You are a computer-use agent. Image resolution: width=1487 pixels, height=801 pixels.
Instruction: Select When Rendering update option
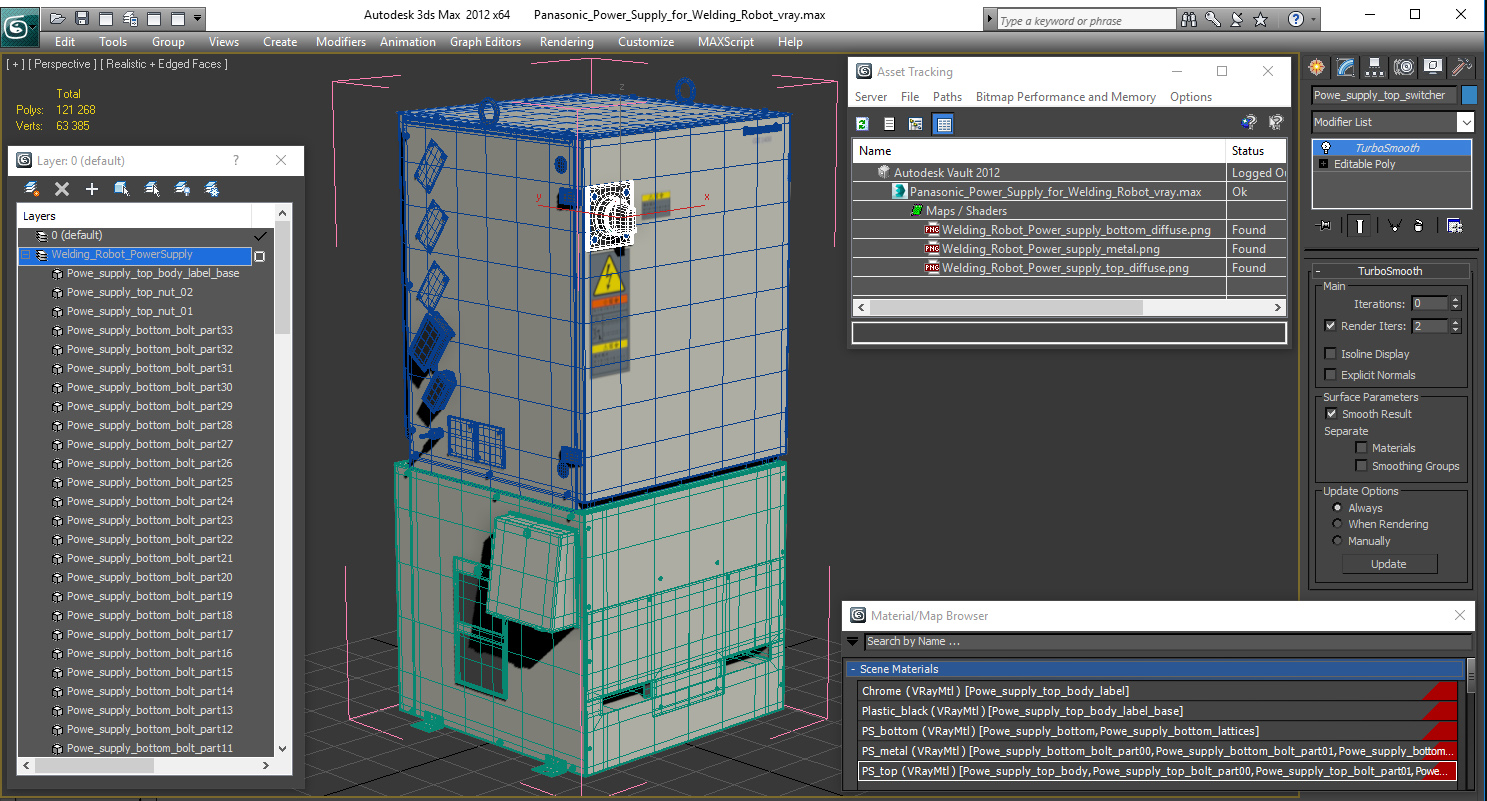pyautogui.click(x=1338, y=524)
